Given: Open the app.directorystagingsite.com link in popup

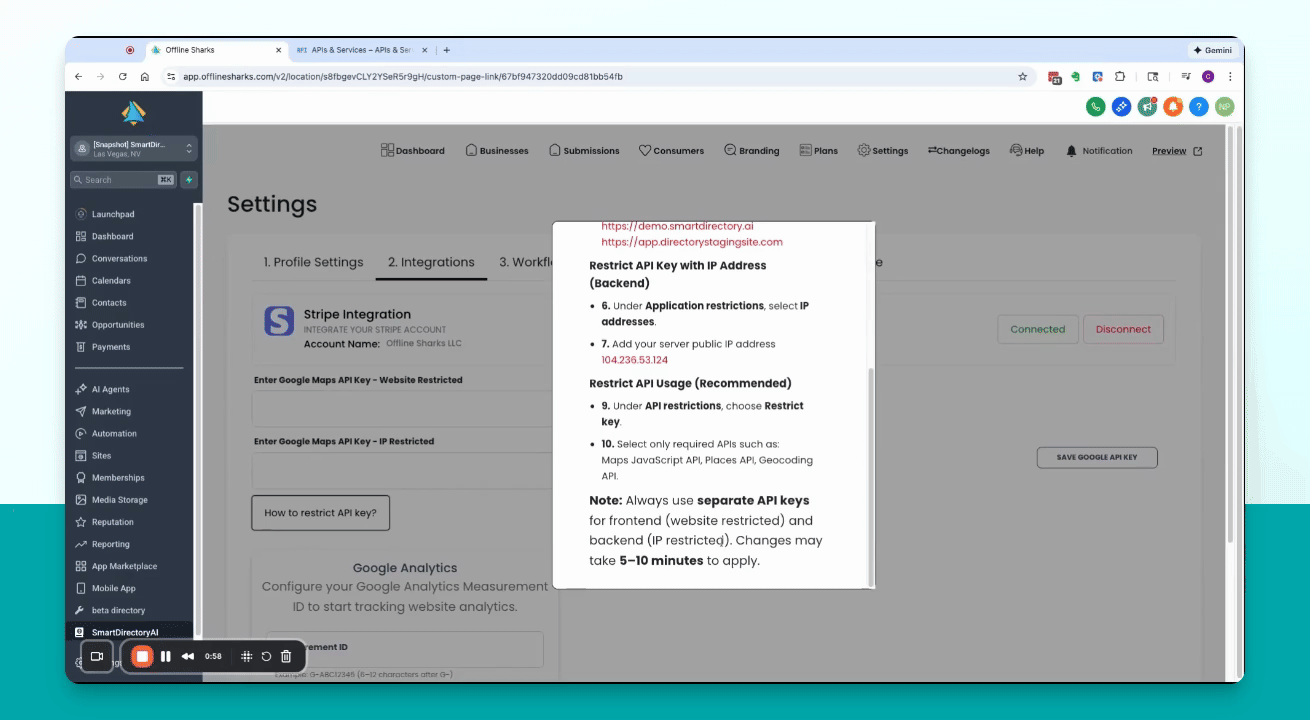Looking at the screenshot, I should click(x=692, y=242).
